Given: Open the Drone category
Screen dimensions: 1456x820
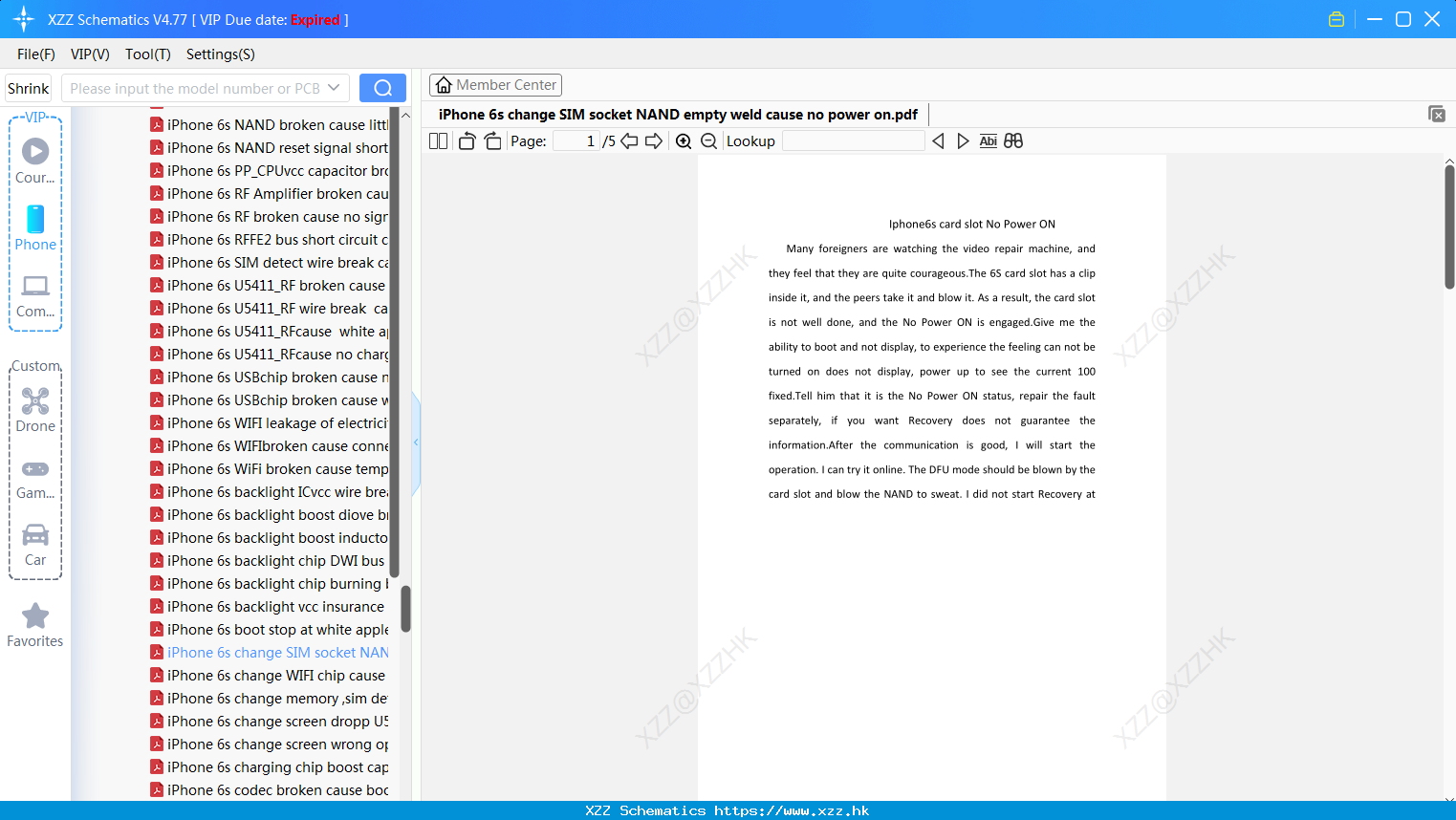Looking at the screenshot, I should coord(35,410).
